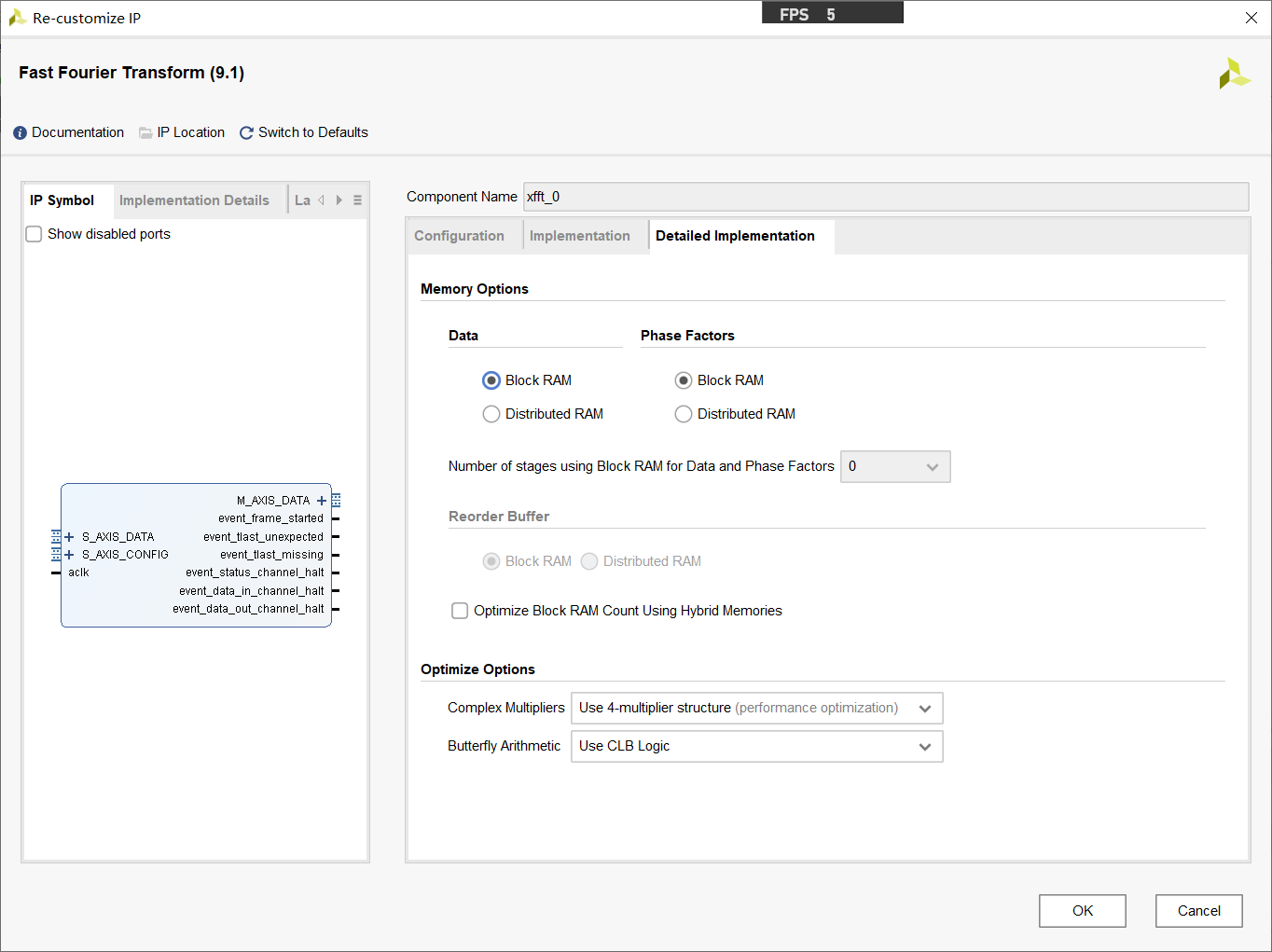This screenshot has height=952, width=1272.
Task: Expand the Butterfly Arithmetic dropdown
Action: coord(756,747)
